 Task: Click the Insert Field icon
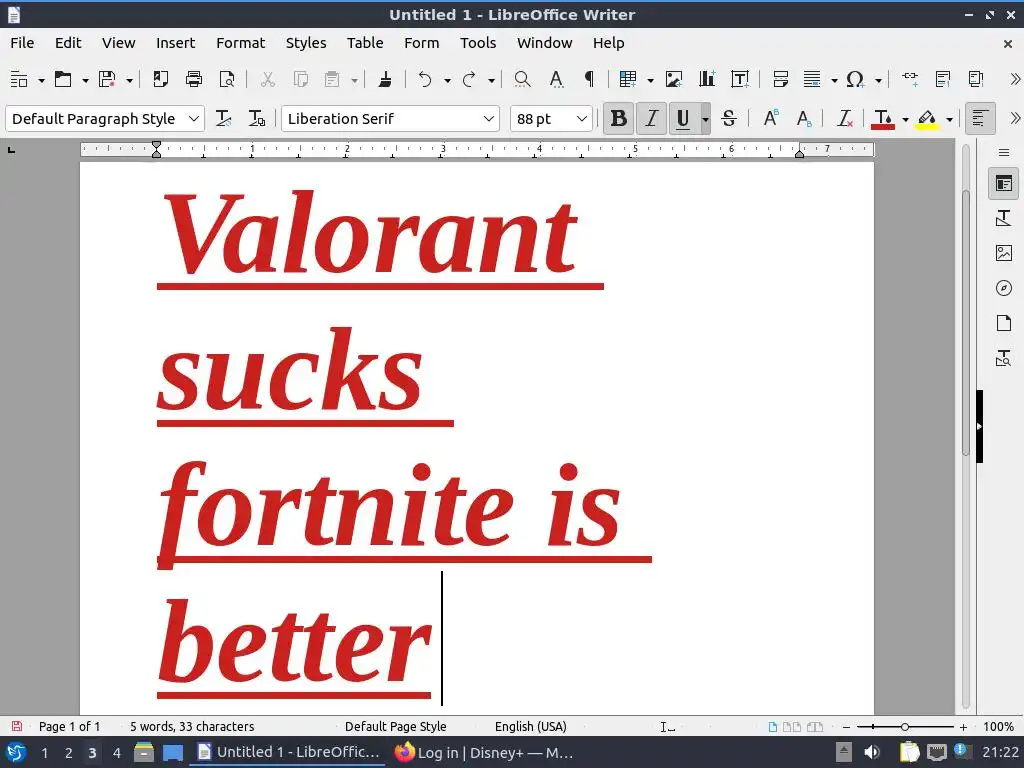tap(812, 80)
